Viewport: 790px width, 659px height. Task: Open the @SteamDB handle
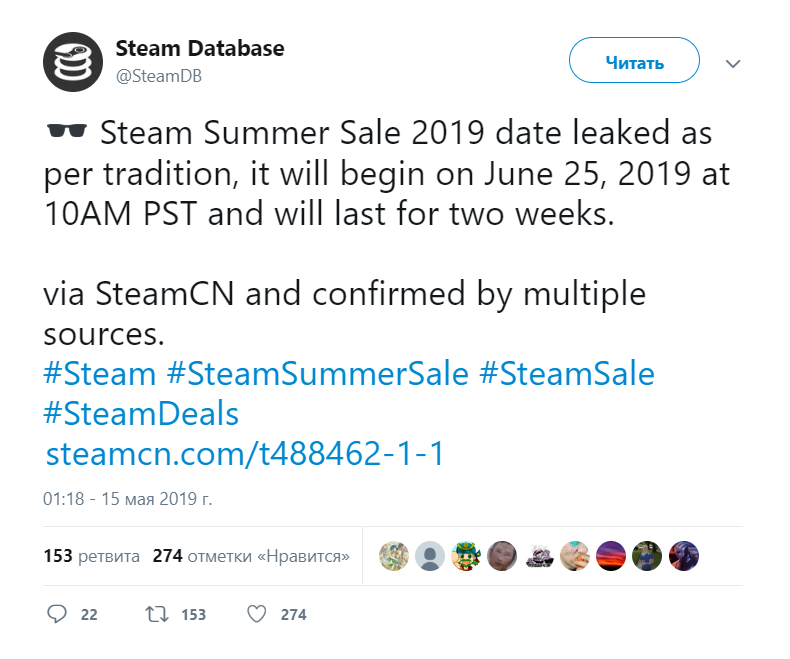pos(159,76)
